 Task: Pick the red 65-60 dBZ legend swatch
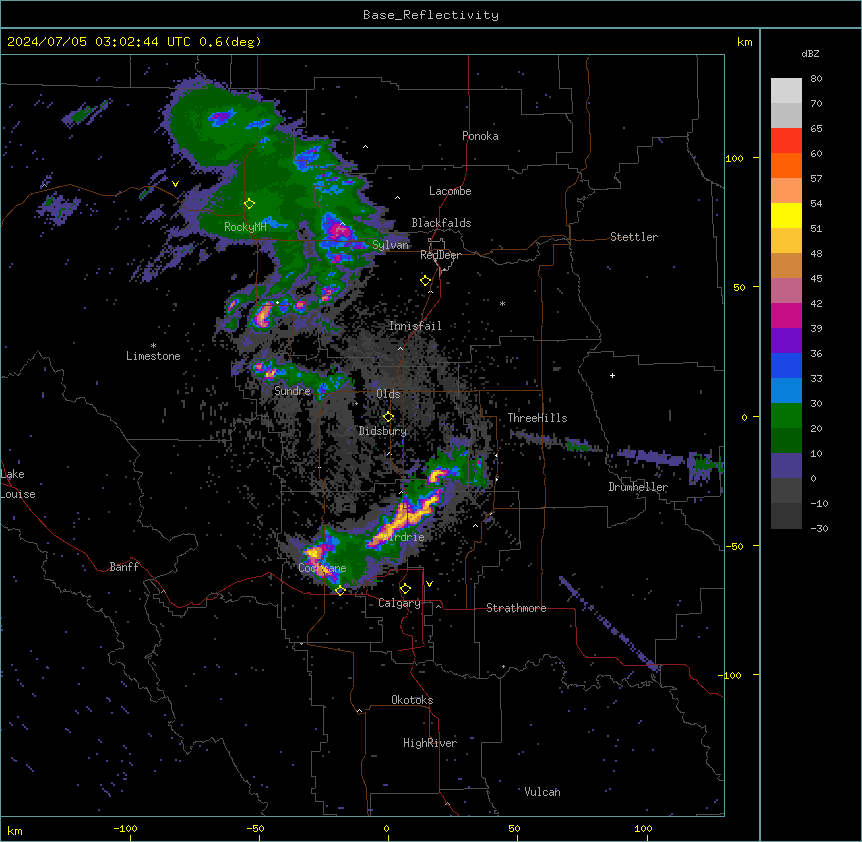coord(786,141)
